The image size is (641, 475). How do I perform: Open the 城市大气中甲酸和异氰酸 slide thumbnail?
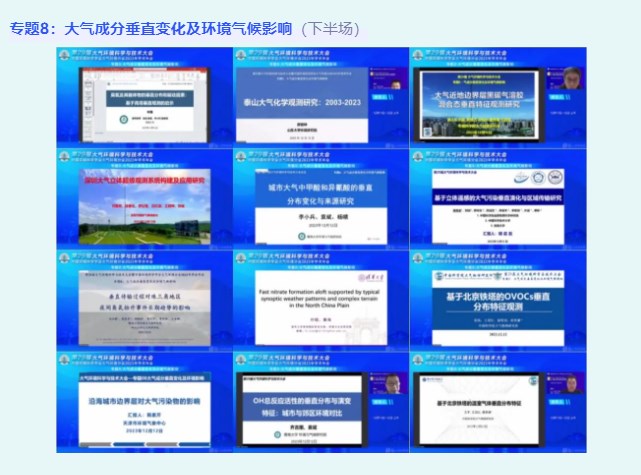320,198
